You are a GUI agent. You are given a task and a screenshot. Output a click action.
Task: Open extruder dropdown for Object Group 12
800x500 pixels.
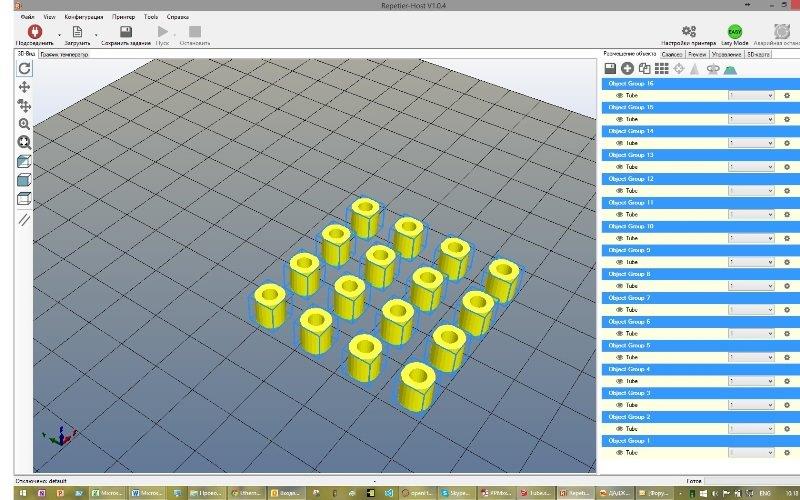tap(751, 191)
